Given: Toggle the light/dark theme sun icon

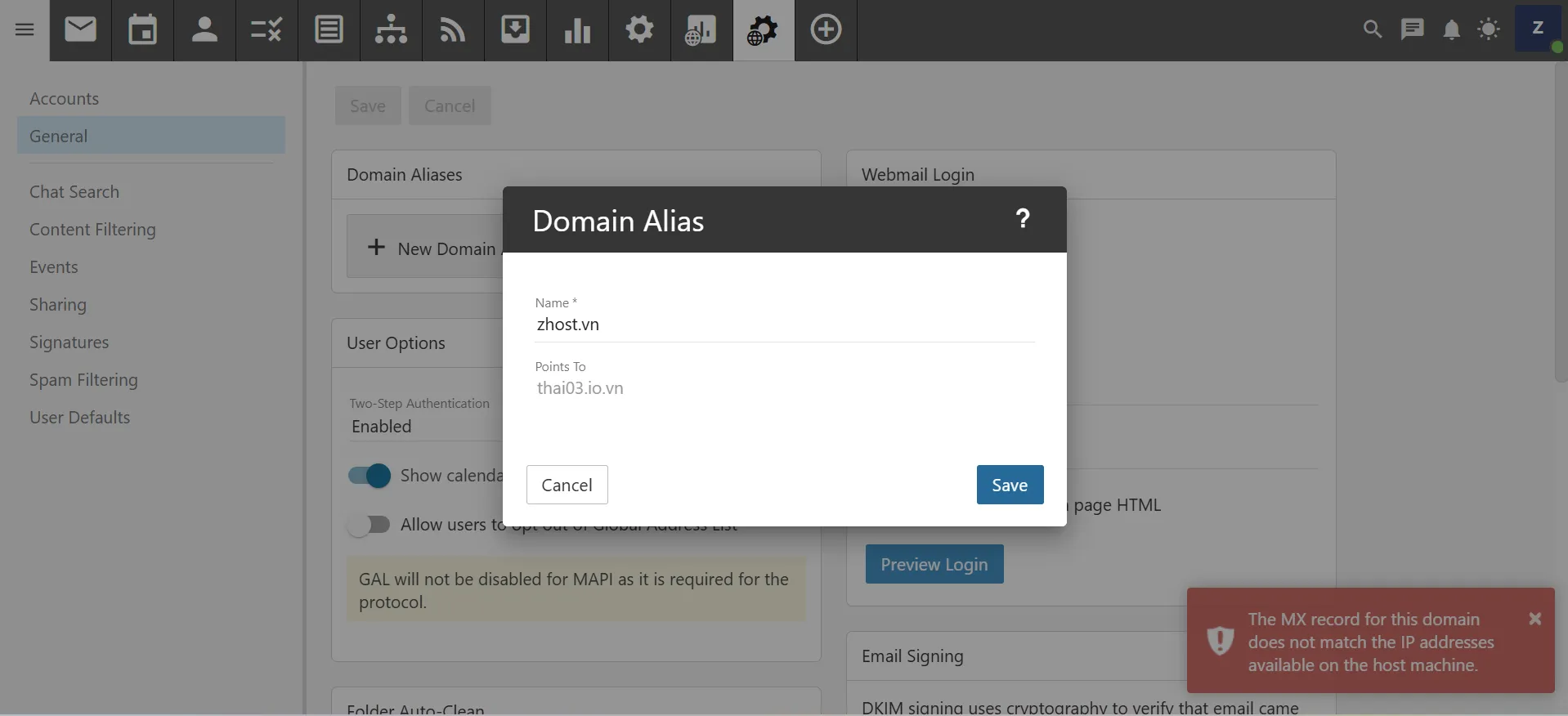Looking at the screenshot, I should coord(1489,30).
